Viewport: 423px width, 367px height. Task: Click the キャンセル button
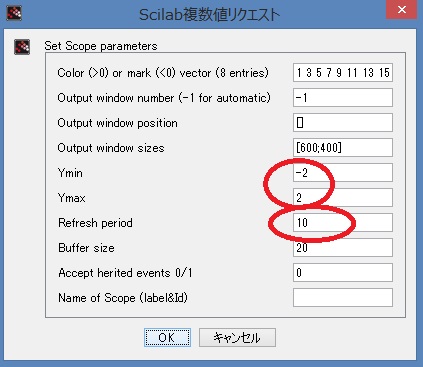click(237, 337)
